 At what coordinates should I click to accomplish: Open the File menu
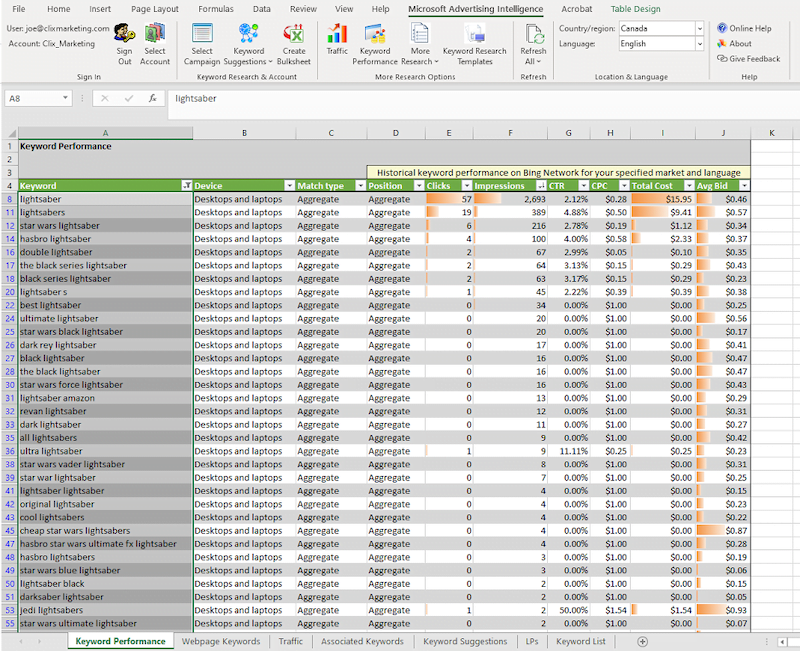point(18,9)
